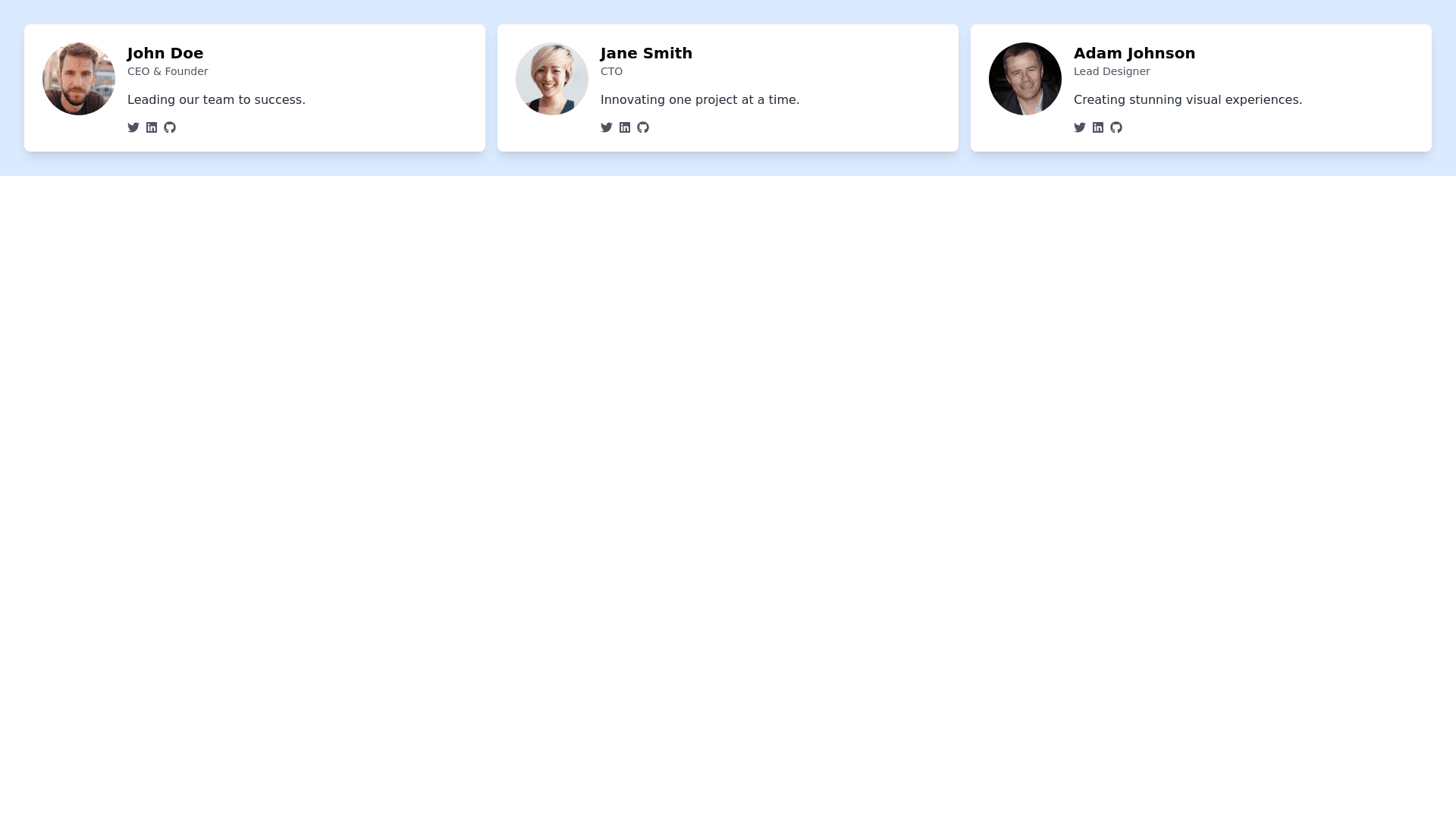This screenshot has width=1456, height=819.
Task: Select the John Doe name heading
Action: tap(165, 53)
